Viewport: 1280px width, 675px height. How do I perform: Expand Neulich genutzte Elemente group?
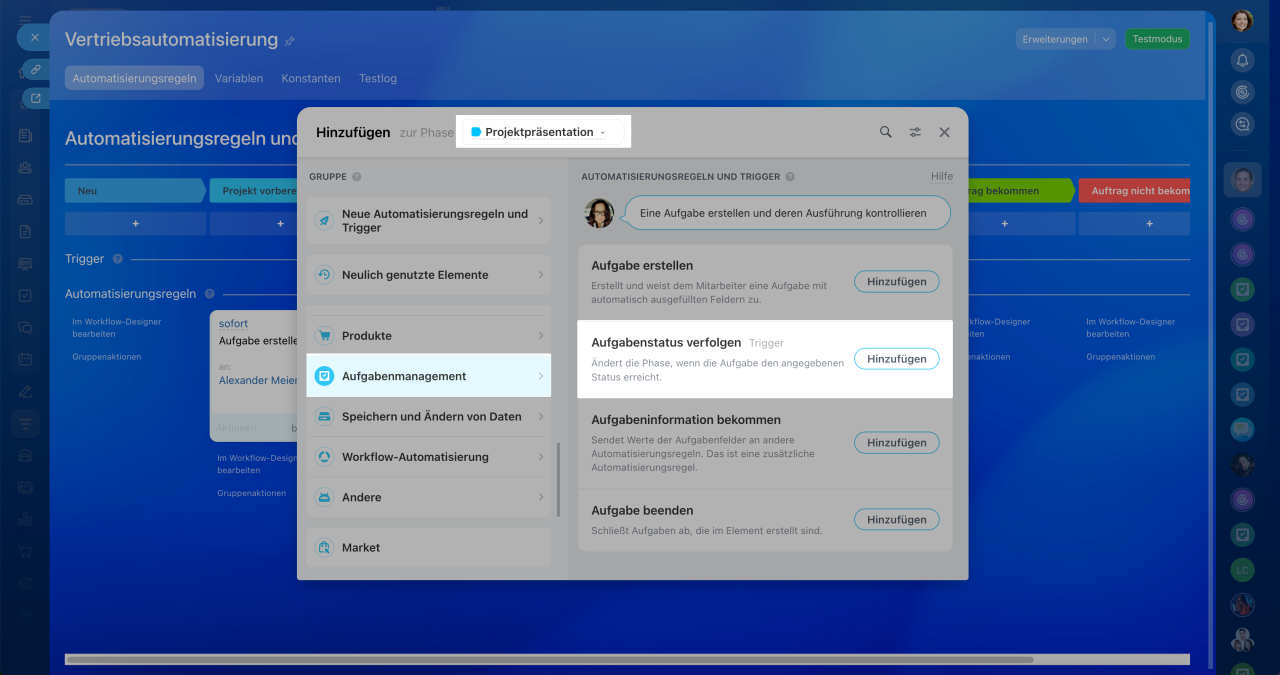(428, 275)
